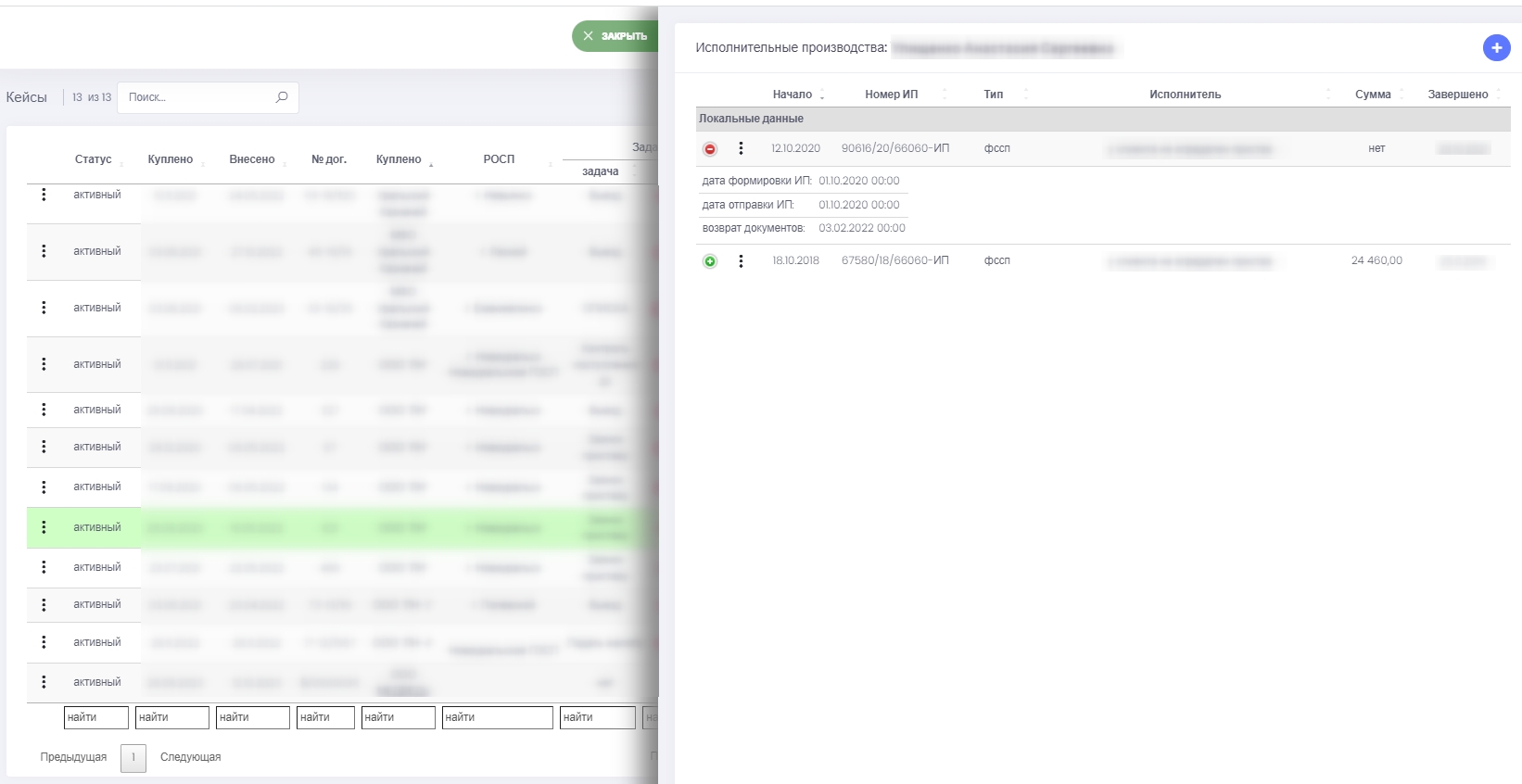Image resolution: width=1522 pixels, height=784 pixels.
Task: Click the найти filter under Статус column
Action: (95, 717)
